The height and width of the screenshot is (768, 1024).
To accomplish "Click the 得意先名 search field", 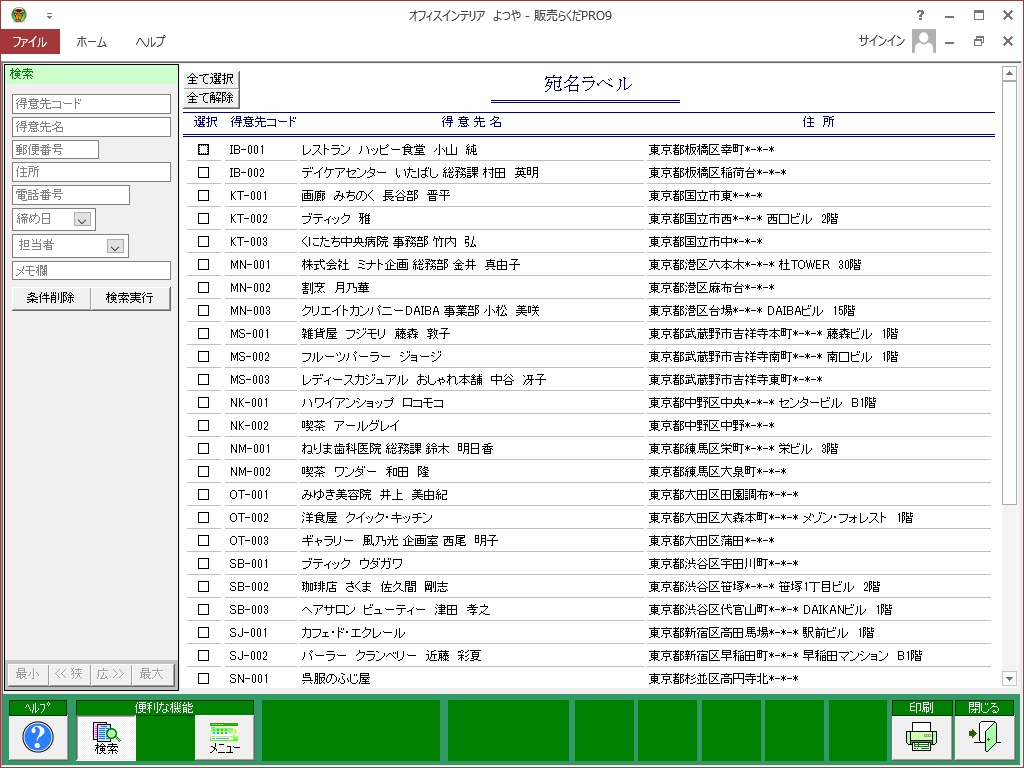I will pos(91,127).
